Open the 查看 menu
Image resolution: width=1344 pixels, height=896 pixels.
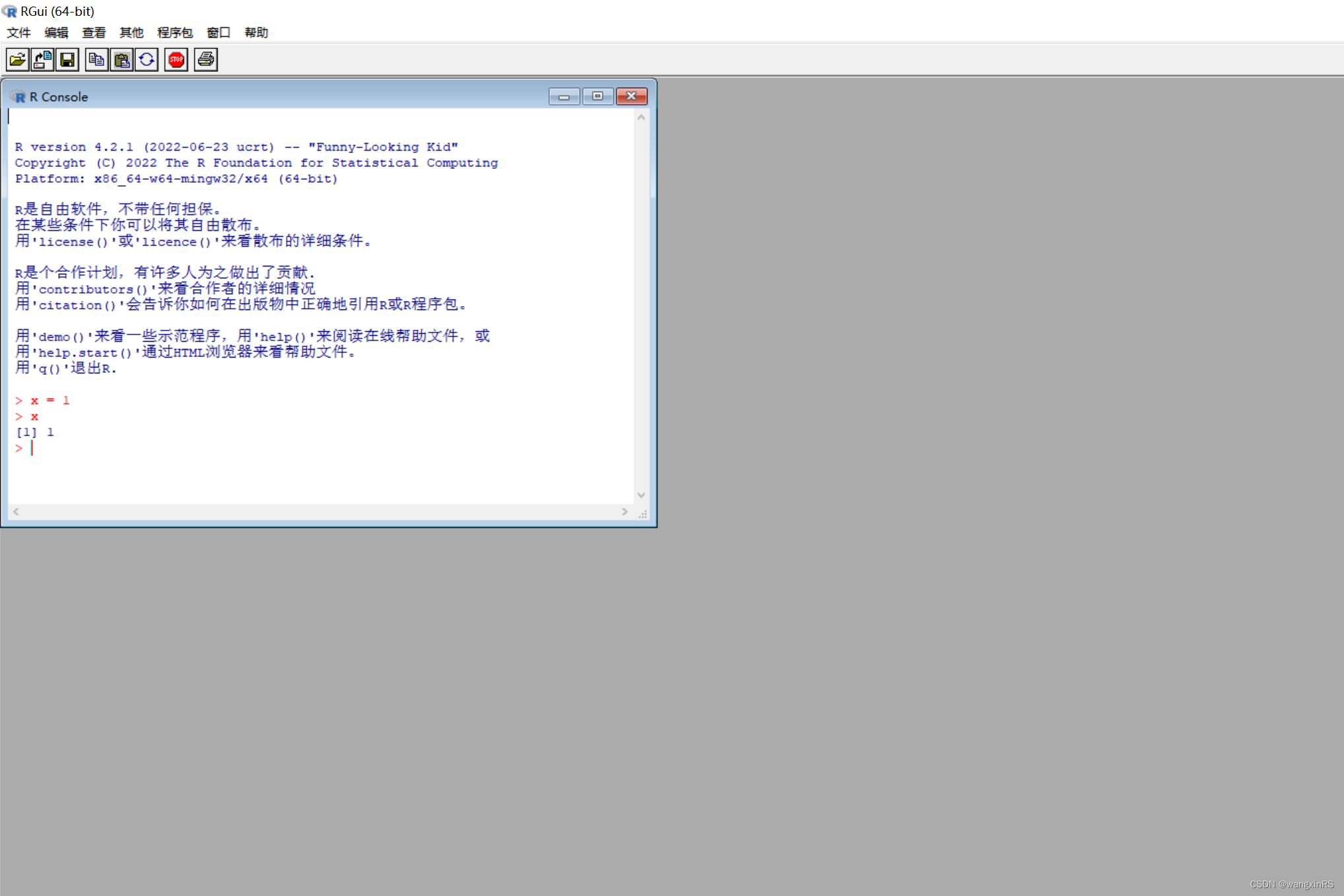click(94, 32)
